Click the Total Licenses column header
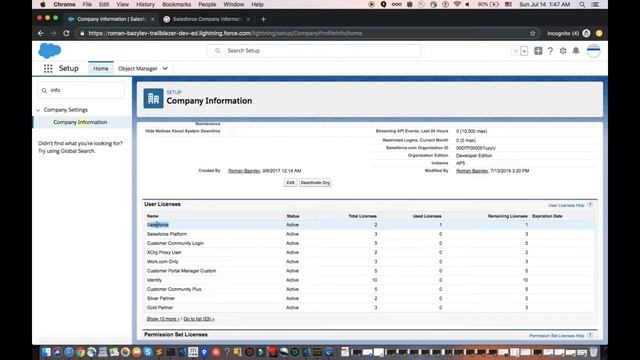640x360 pixels. point(362,216)
